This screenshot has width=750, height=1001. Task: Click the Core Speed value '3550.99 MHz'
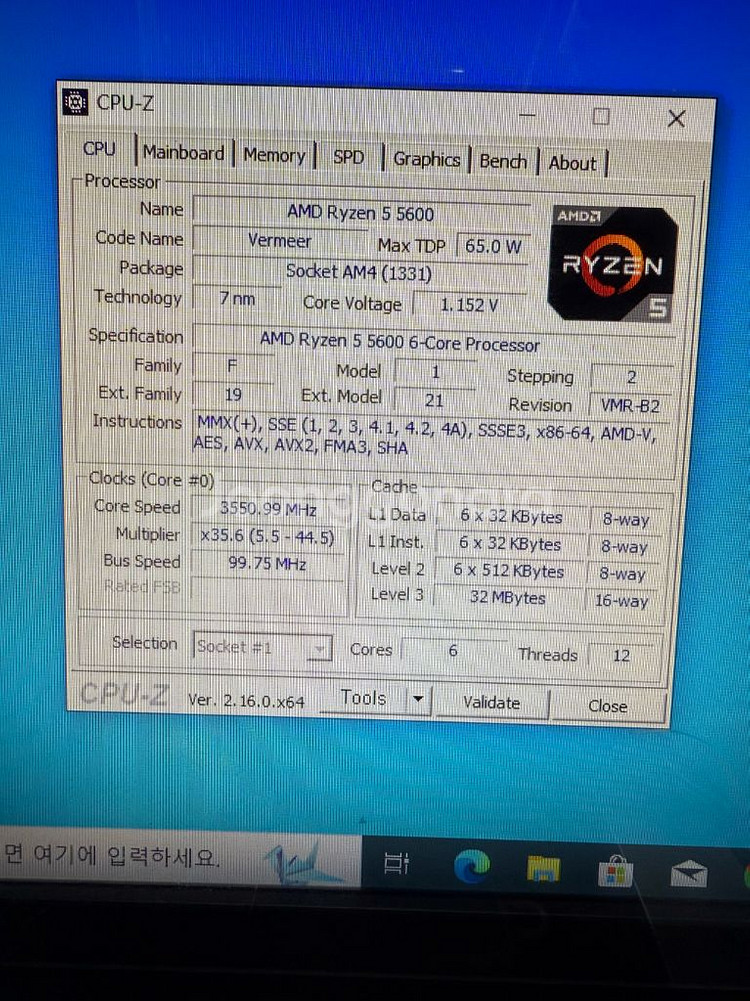point(269,509)
